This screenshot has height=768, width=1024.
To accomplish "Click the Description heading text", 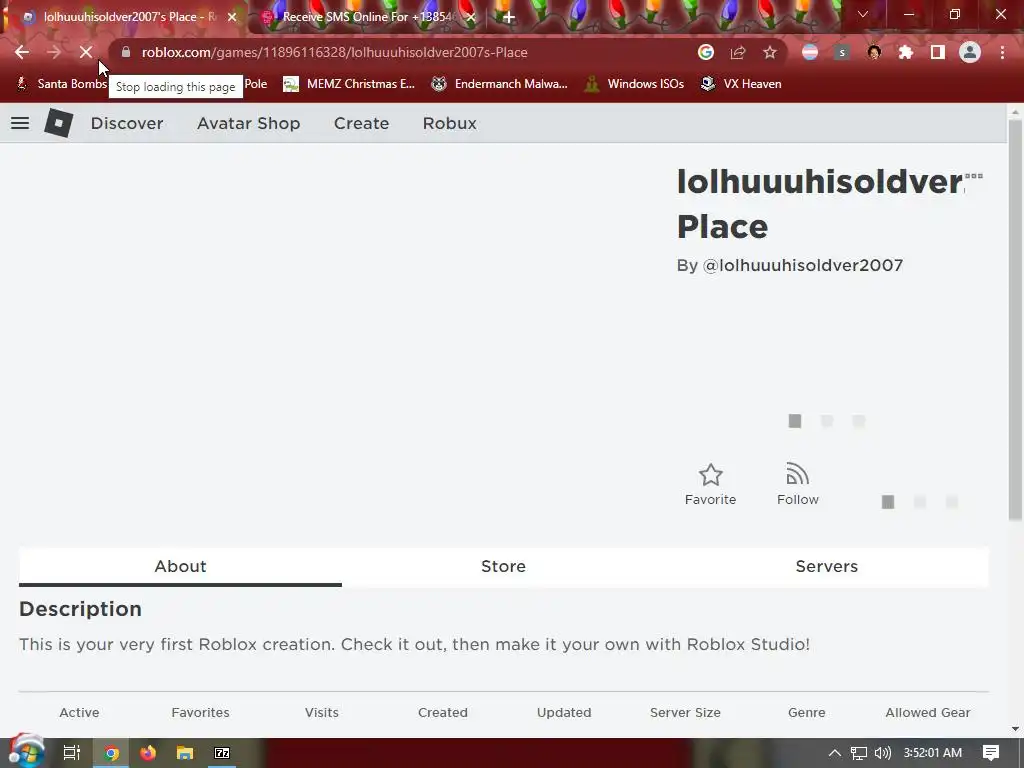I will tap(80, 609).
